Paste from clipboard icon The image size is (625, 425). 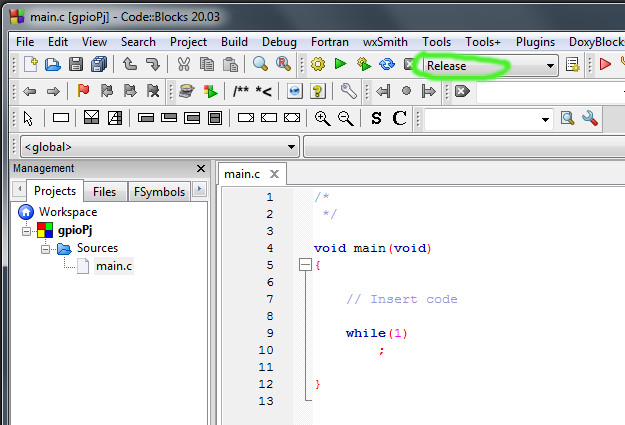click(x=230, y=64)
